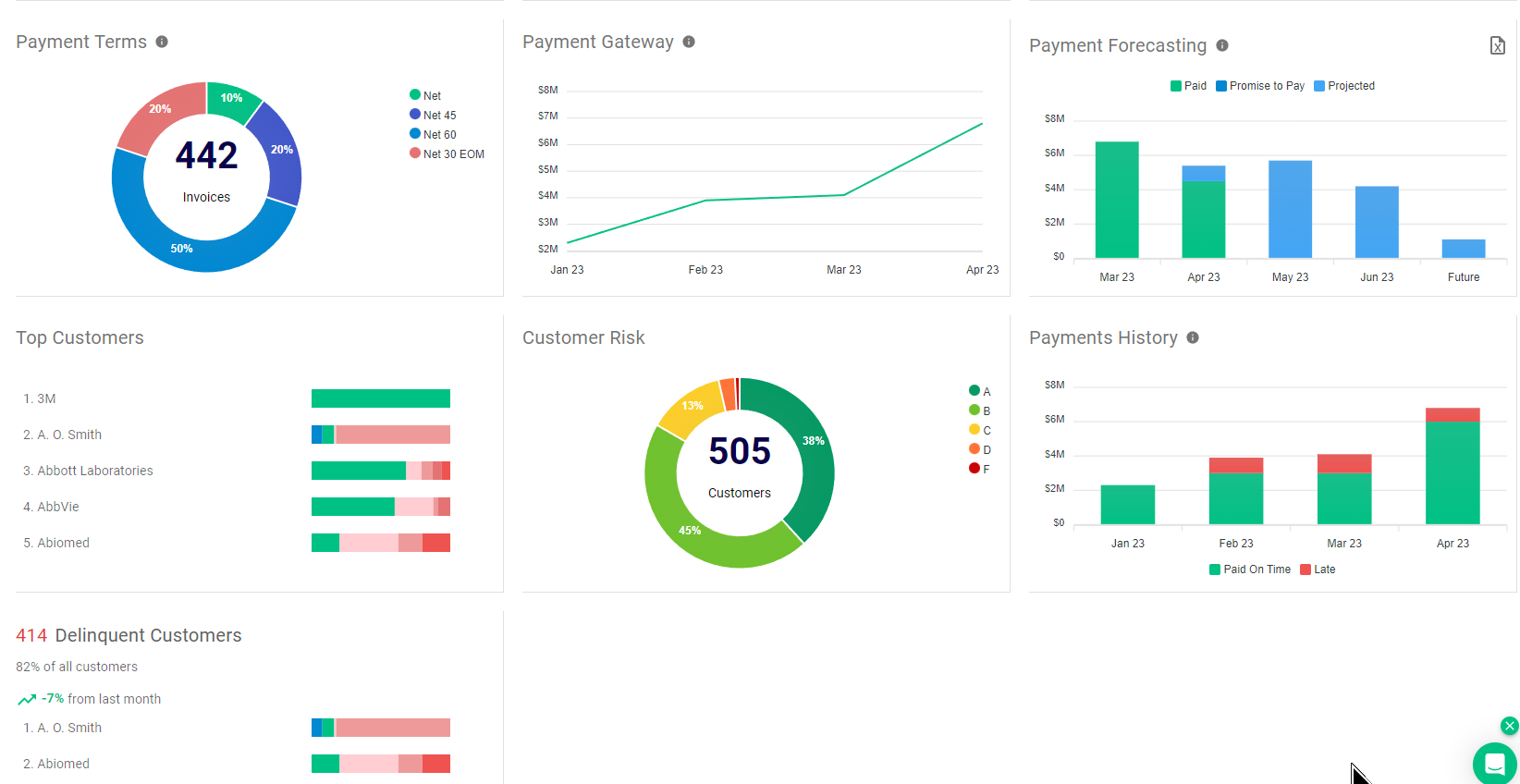Click the Payment Gateway info icon

click(689, 42)
